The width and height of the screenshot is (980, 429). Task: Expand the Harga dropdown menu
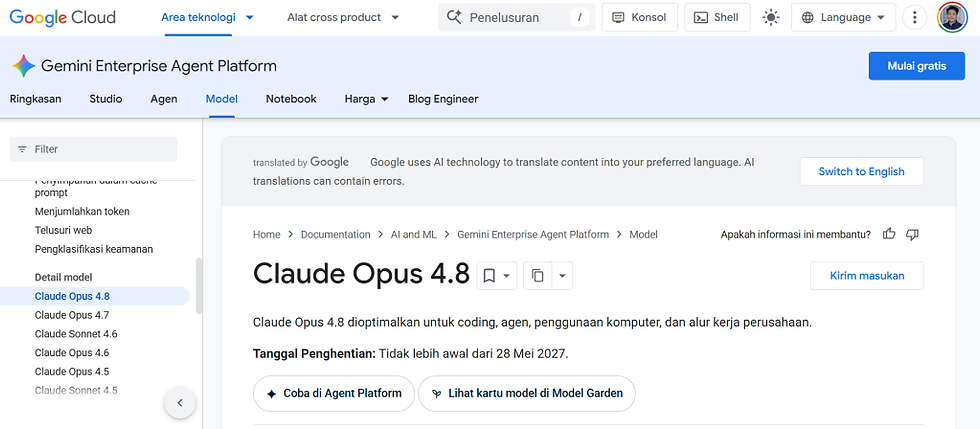[x=384, y=99]
